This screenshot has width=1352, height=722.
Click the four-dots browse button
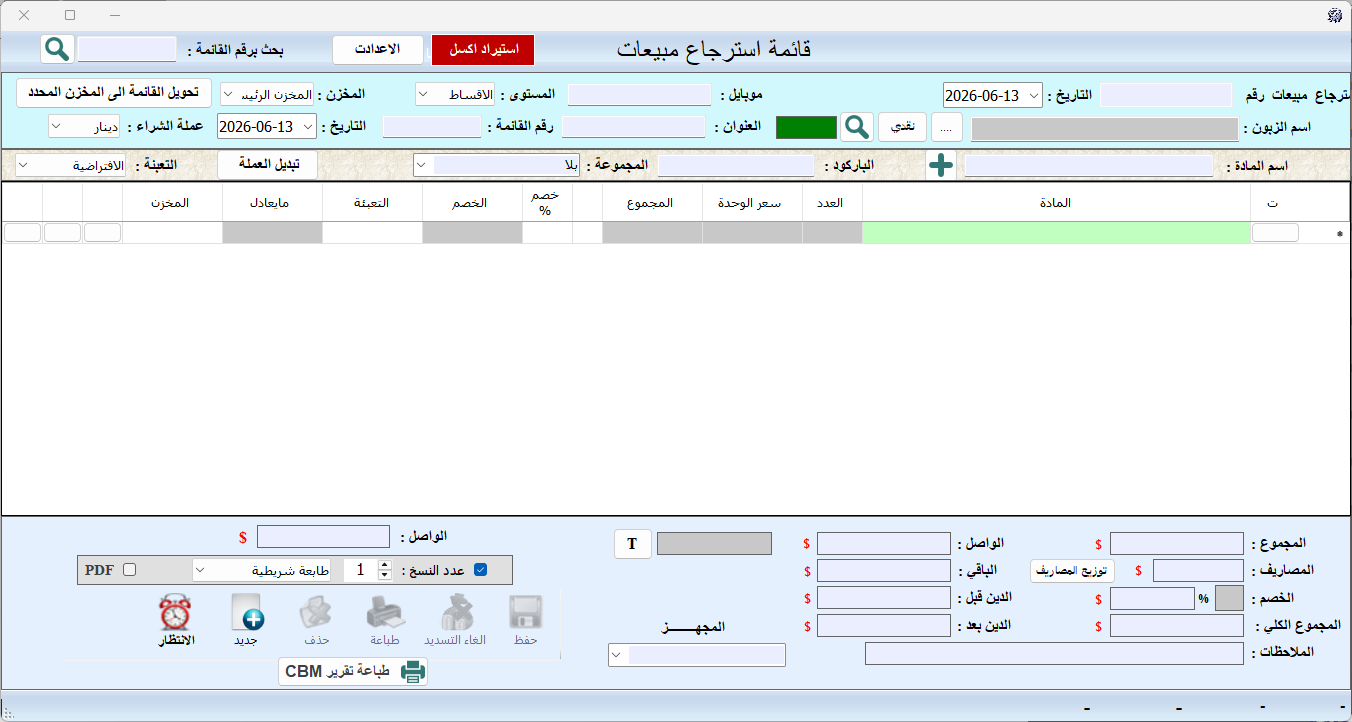pos(947,127)
